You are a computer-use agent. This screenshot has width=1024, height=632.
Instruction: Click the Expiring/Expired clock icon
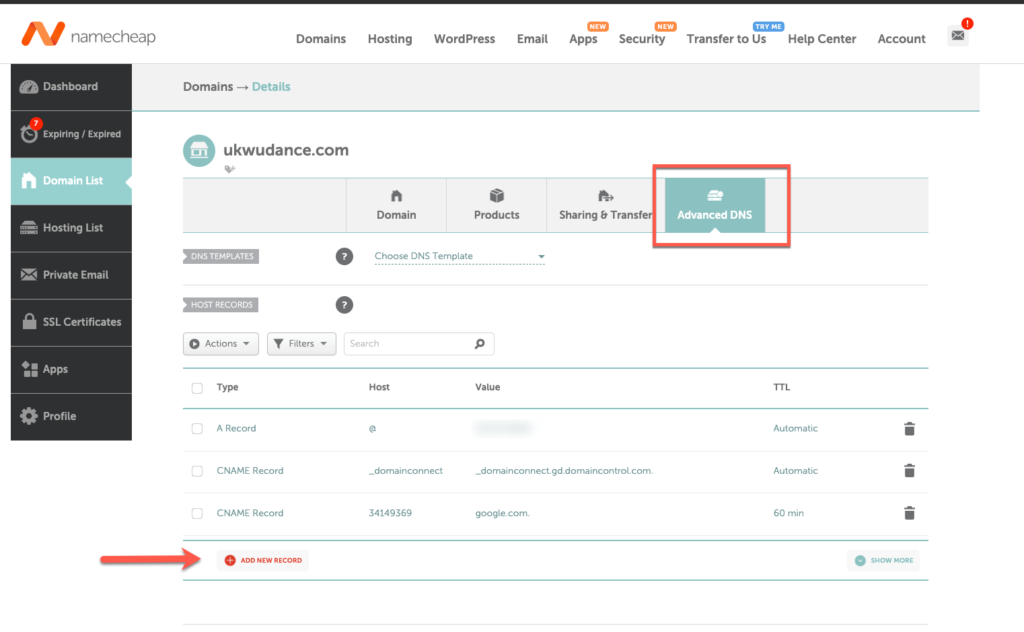click(29, 133)
